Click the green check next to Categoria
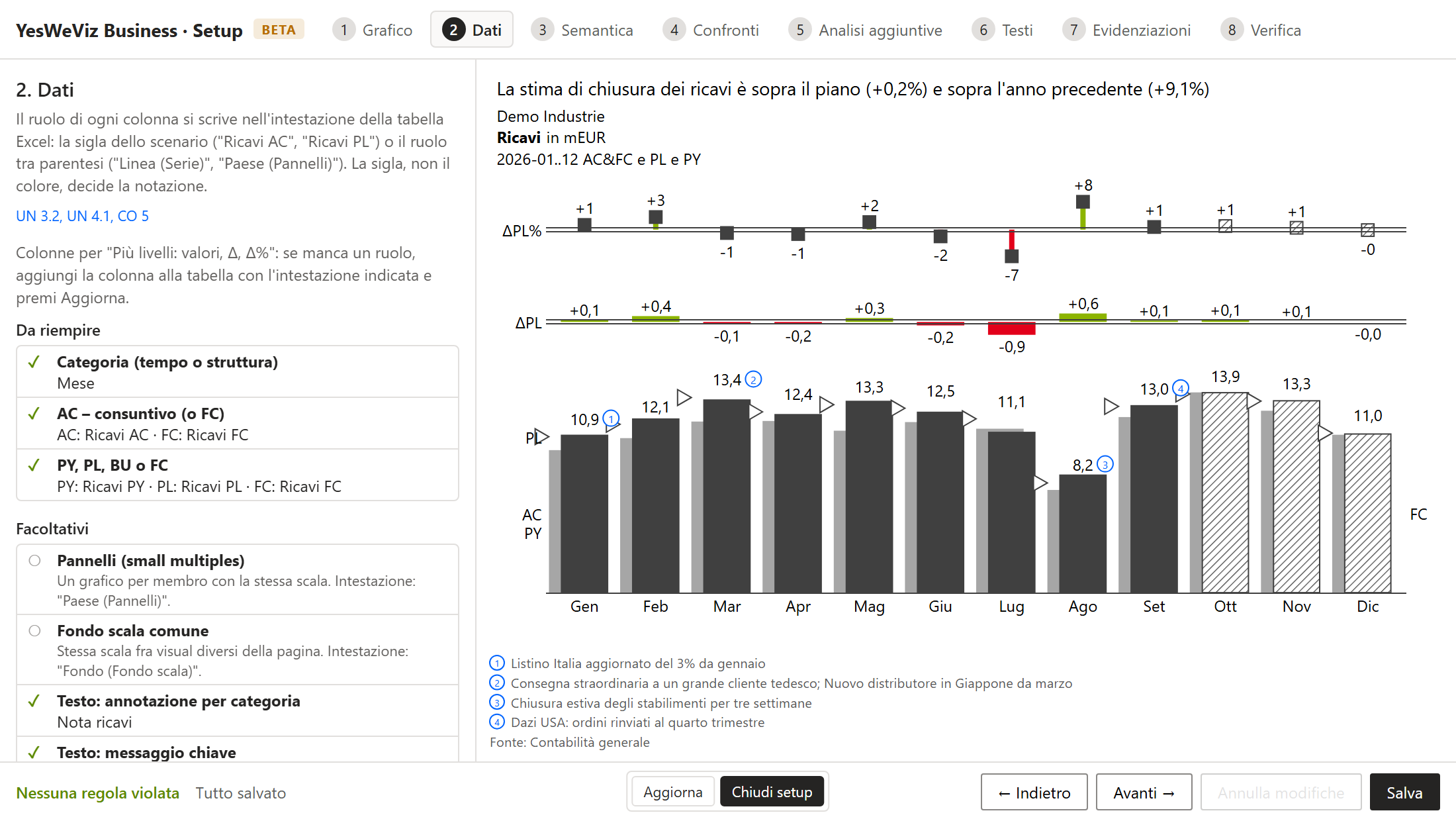 pos(34,362)
